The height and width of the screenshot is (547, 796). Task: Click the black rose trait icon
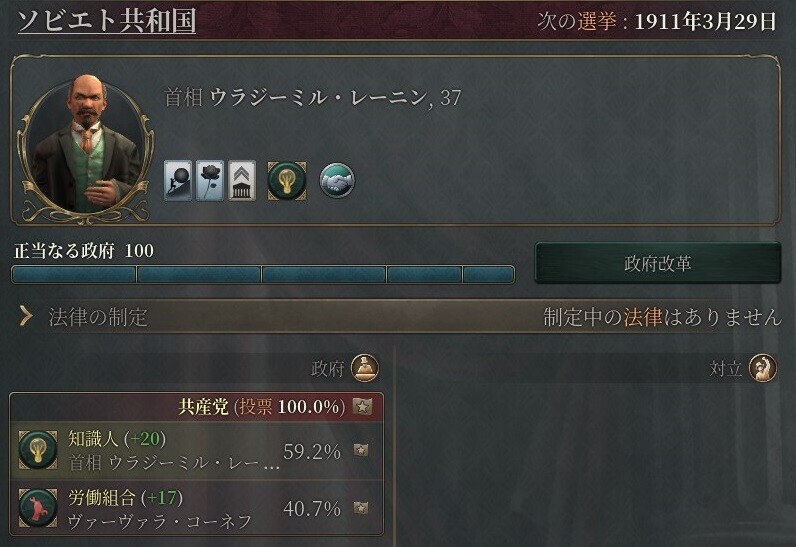[210, 180]
